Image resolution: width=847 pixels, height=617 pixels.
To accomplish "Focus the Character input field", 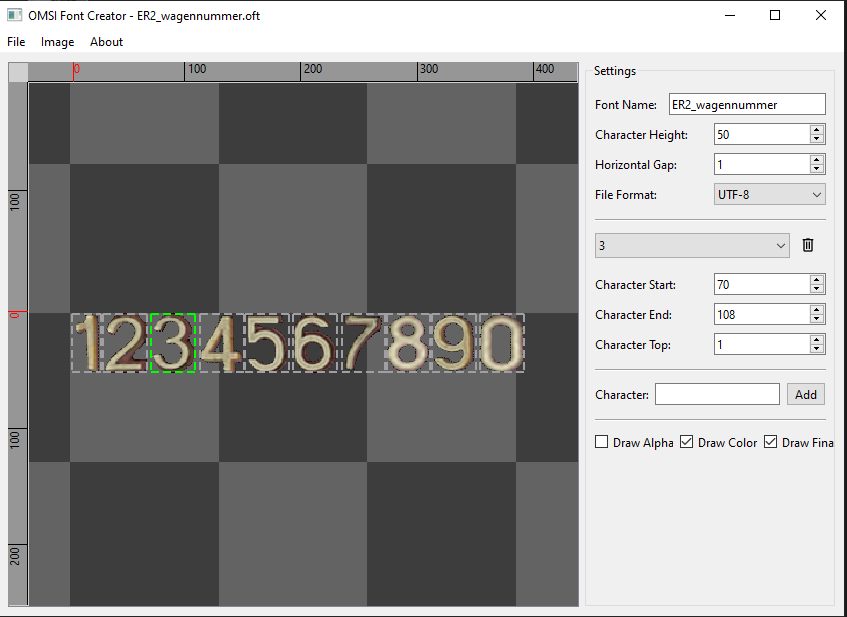I will click(716, 394).
